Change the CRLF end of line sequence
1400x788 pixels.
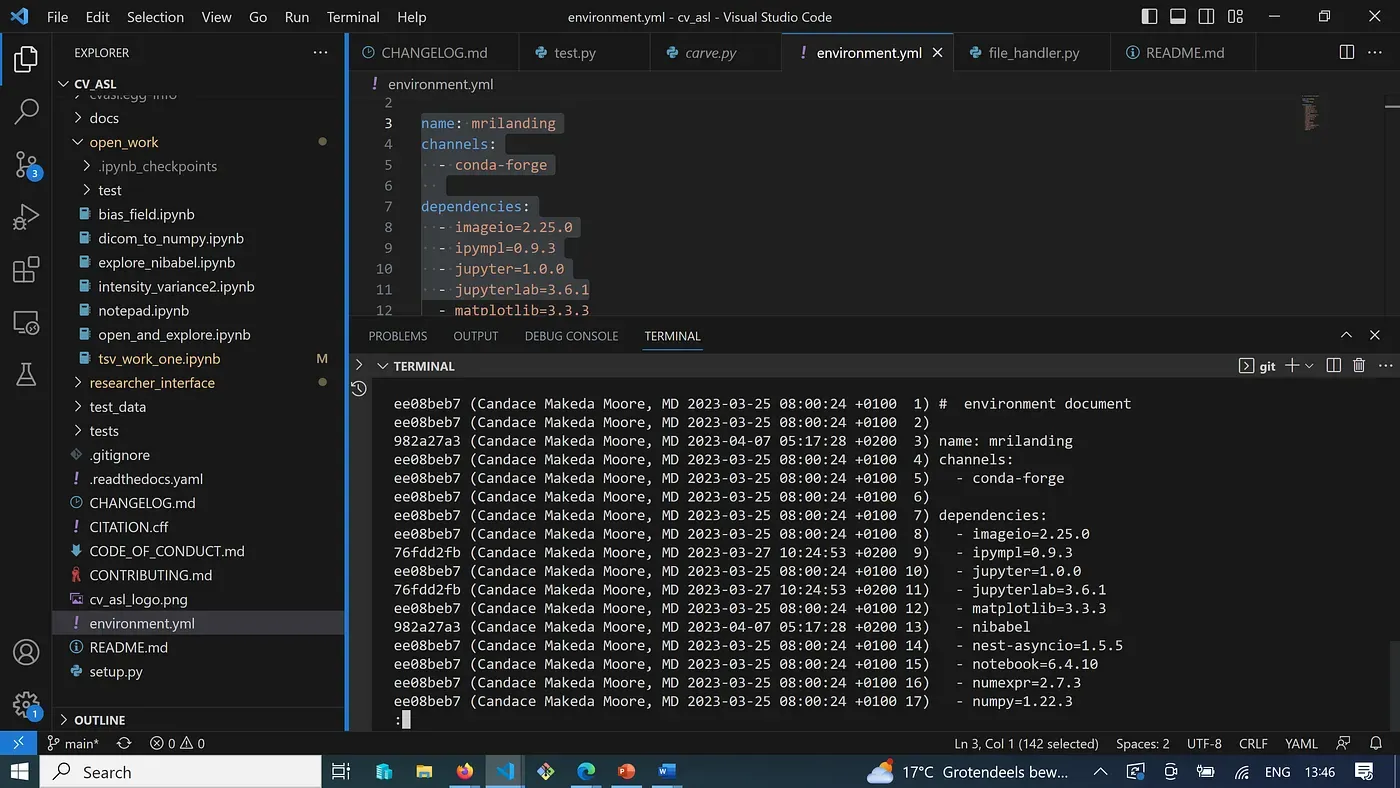pos(1254,743)
